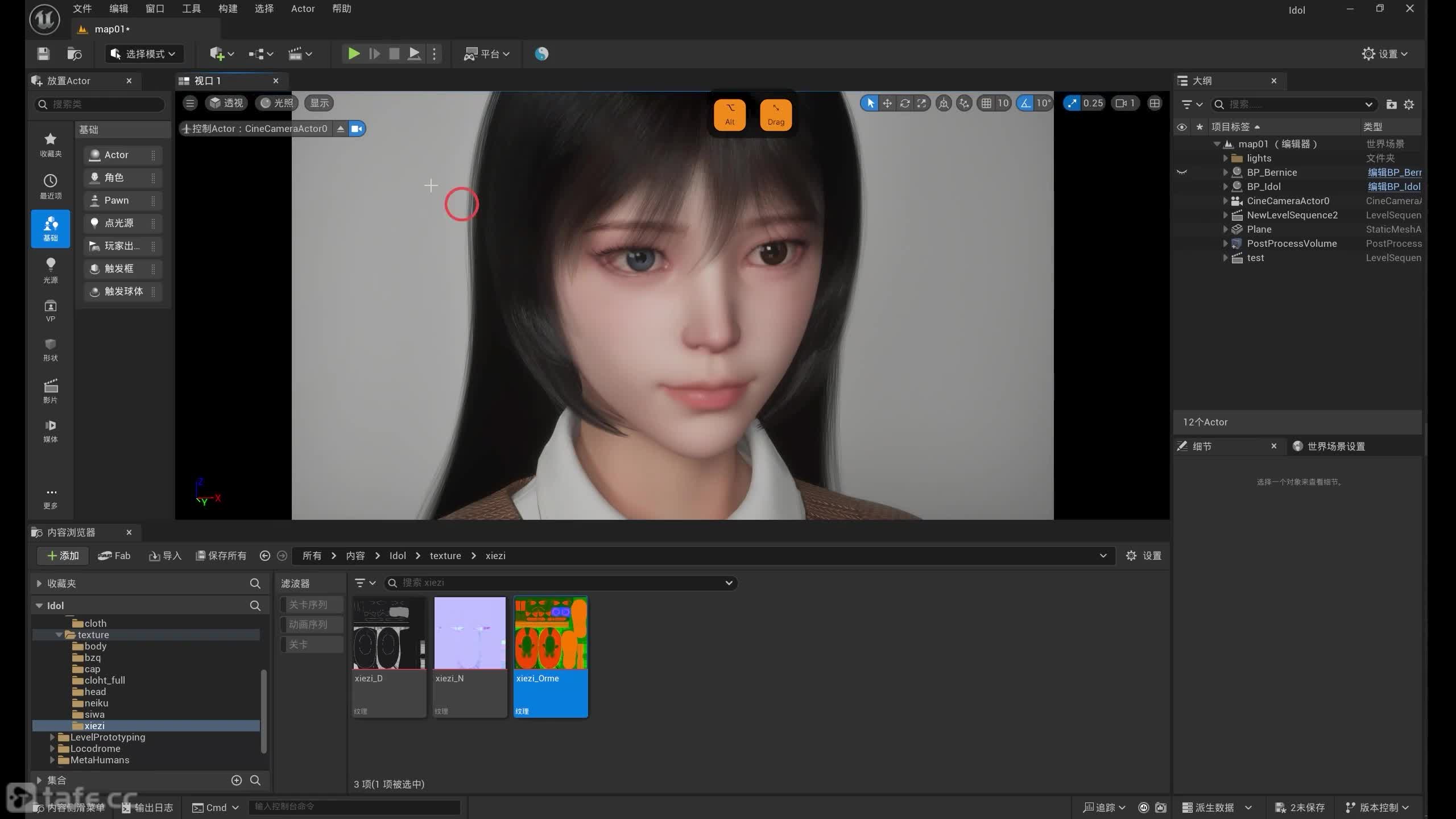1456x819 pixels.
Task: Open the viewport hamburger options menu
Action: click(x=191, y=103)
